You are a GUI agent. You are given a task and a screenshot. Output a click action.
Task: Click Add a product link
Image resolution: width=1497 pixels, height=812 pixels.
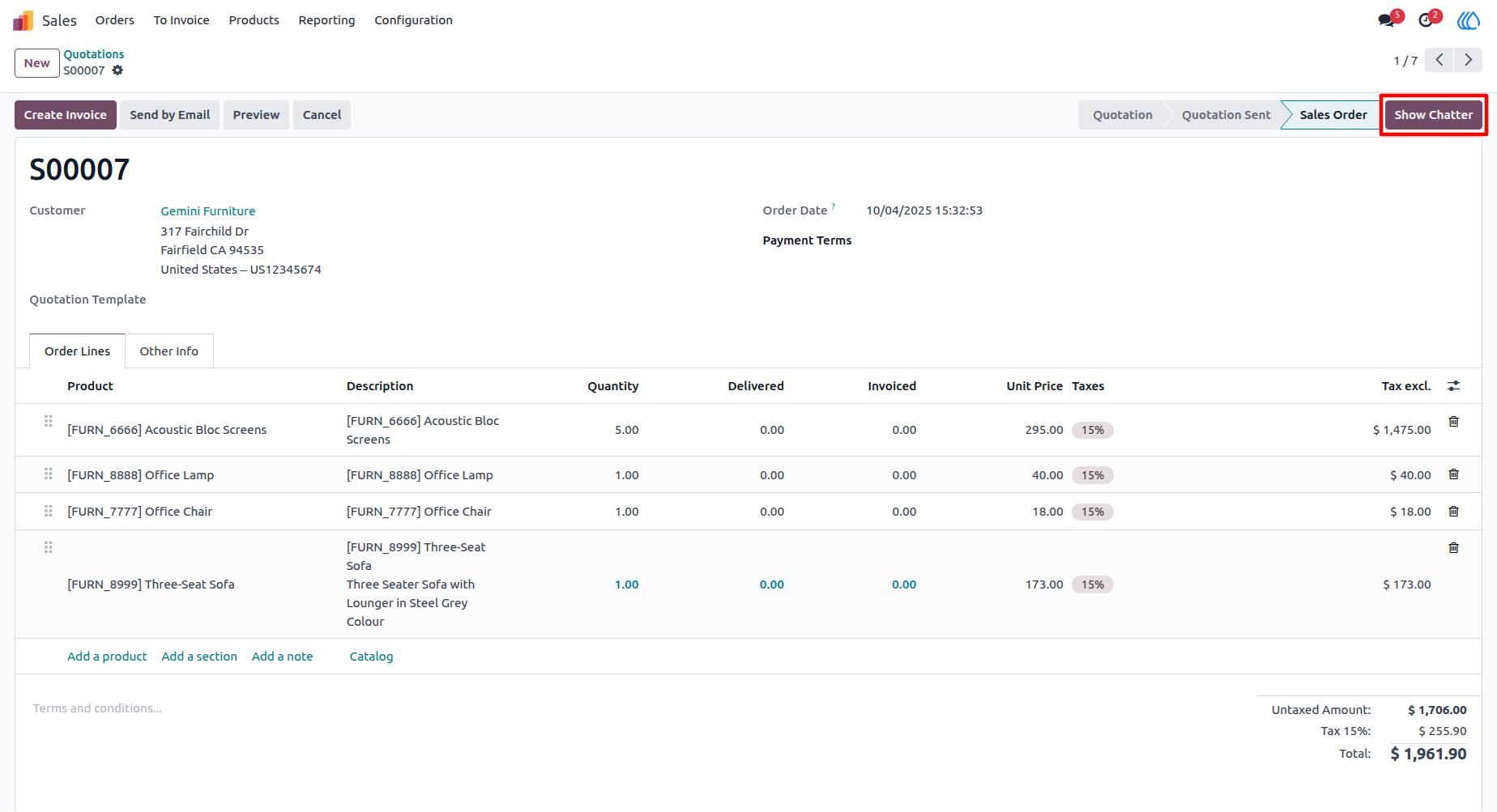[x=107, y=657]
